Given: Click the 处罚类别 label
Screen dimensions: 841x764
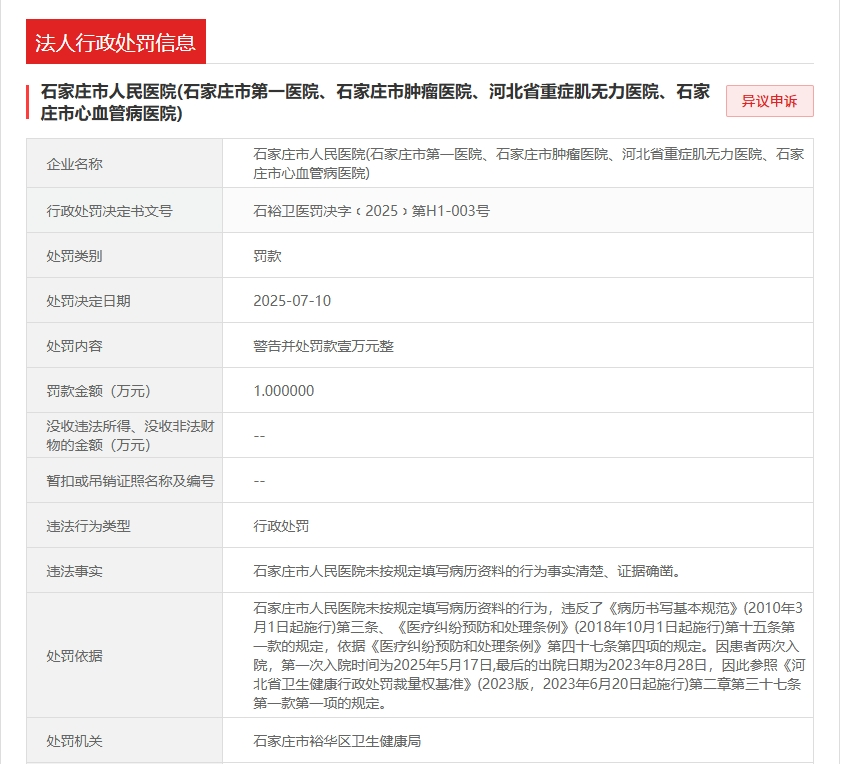Looking at the screenshot, I should pos(75,256).
